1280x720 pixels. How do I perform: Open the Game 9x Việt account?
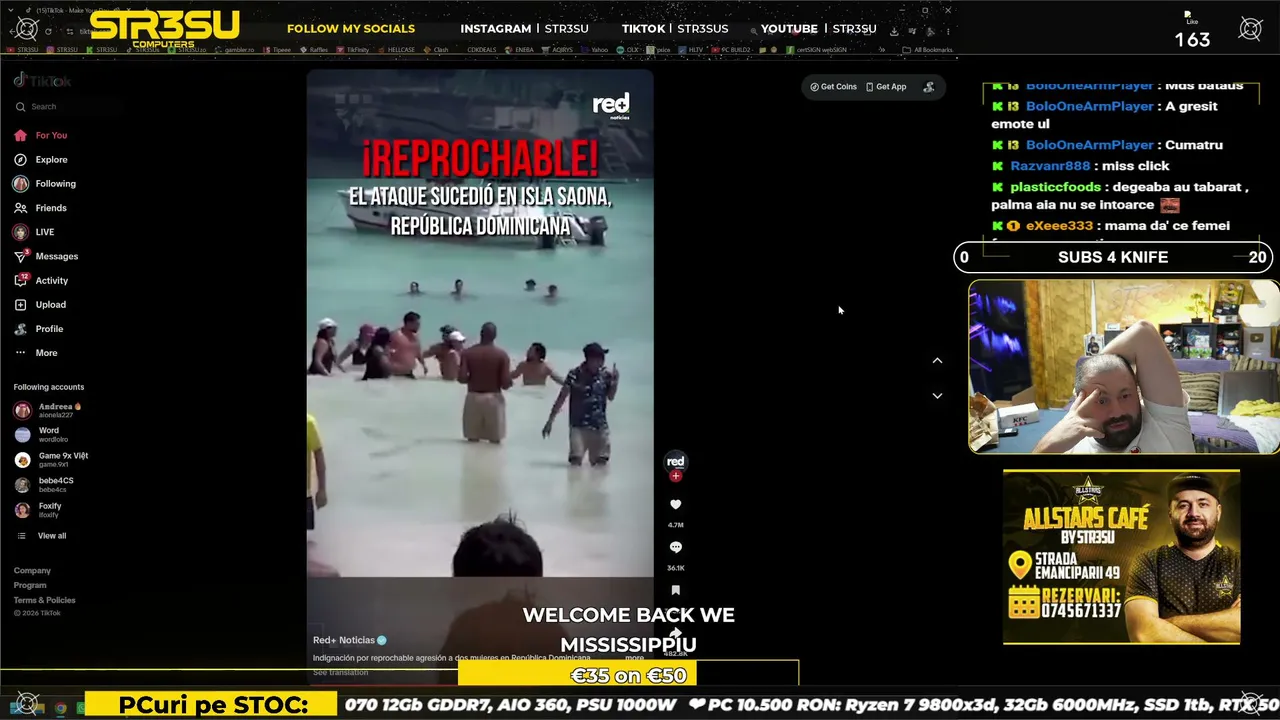coord(50,460)
